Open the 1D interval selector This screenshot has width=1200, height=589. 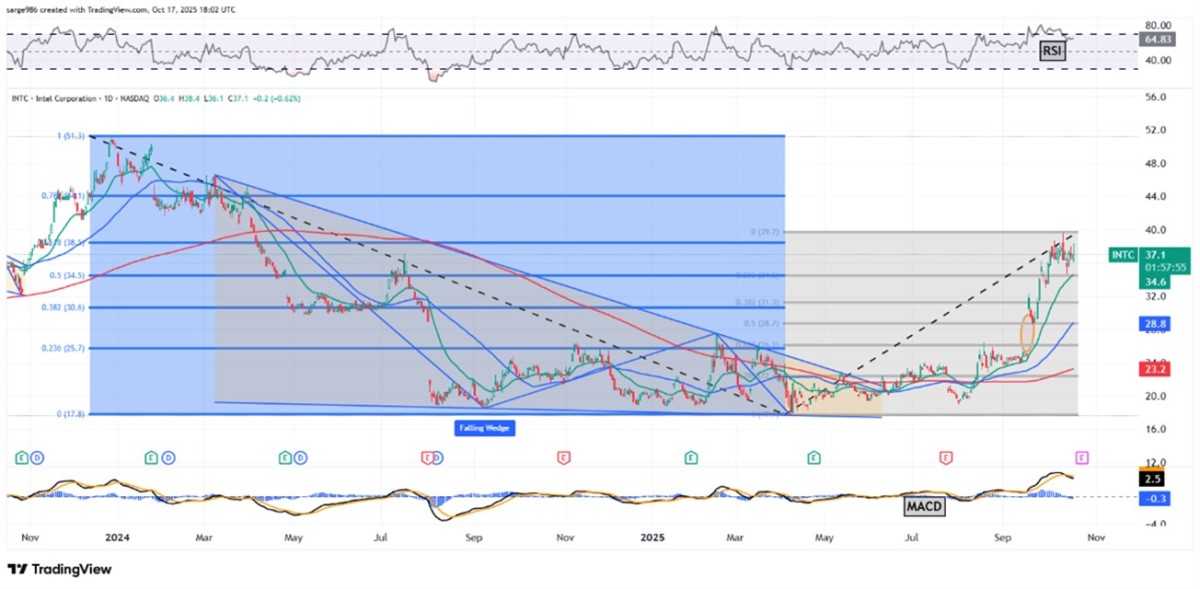point(105,100)
